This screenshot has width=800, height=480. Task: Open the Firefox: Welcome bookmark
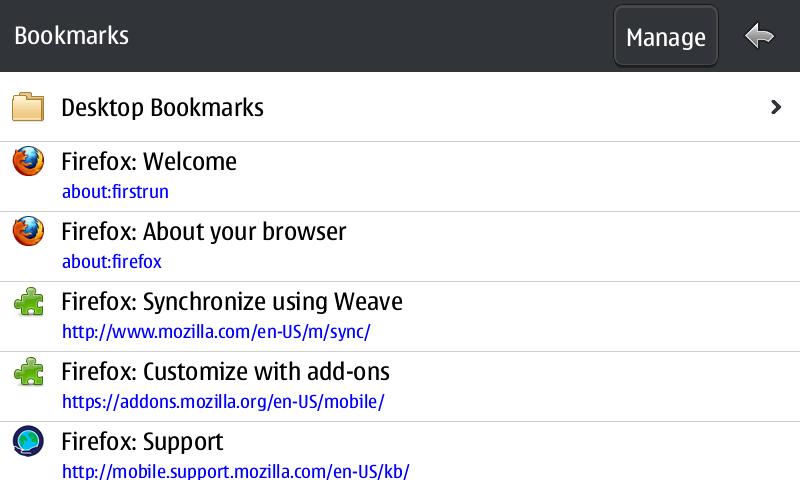[149, 162]
